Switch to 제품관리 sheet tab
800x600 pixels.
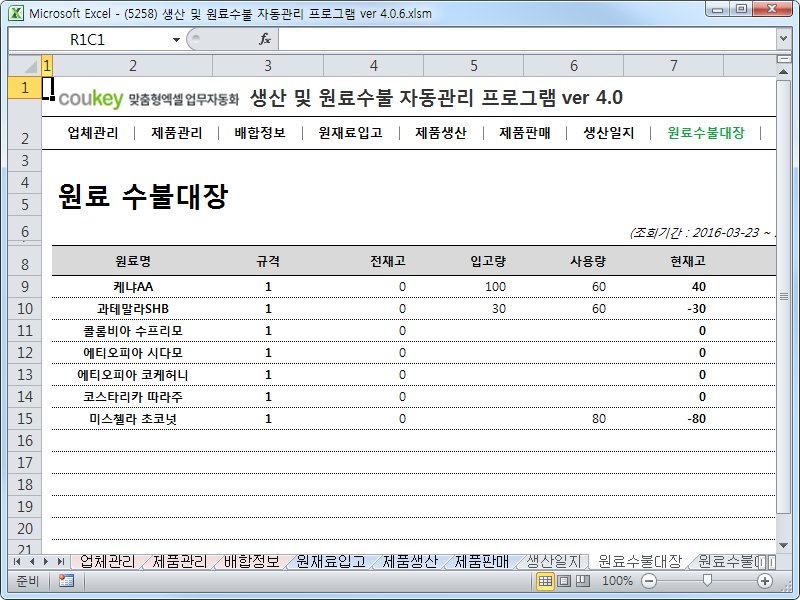point(180,562)
